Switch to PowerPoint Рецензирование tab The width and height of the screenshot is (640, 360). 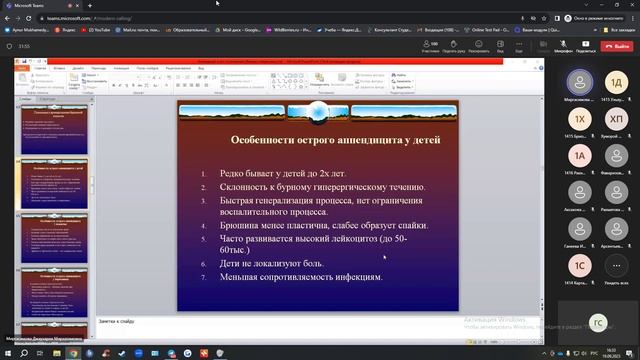click(x=178, y=68)
